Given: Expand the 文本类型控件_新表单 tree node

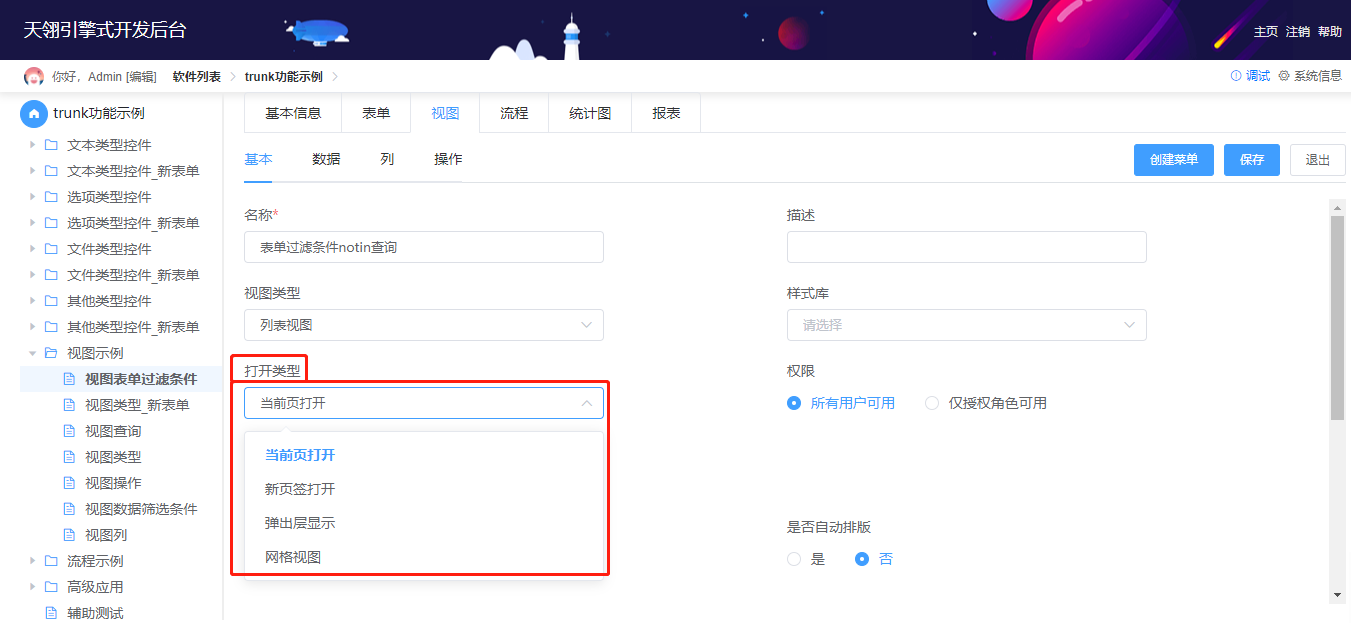Looking at the screenshot, I should [32, 171].
